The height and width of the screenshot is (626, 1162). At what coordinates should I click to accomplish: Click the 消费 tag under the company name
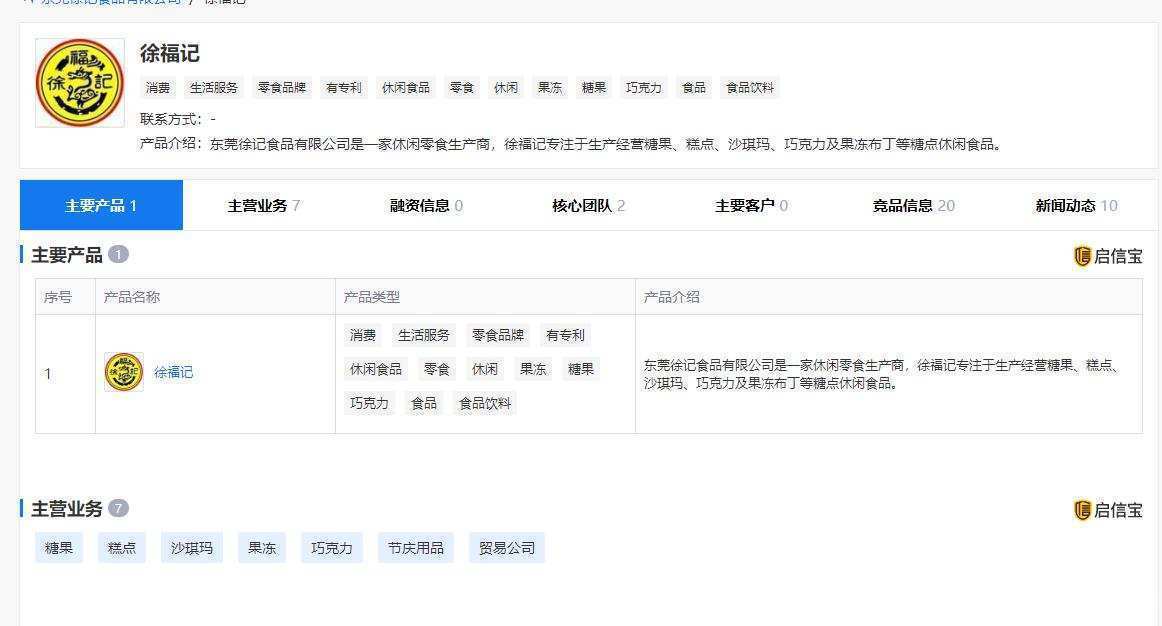(157, 87)
